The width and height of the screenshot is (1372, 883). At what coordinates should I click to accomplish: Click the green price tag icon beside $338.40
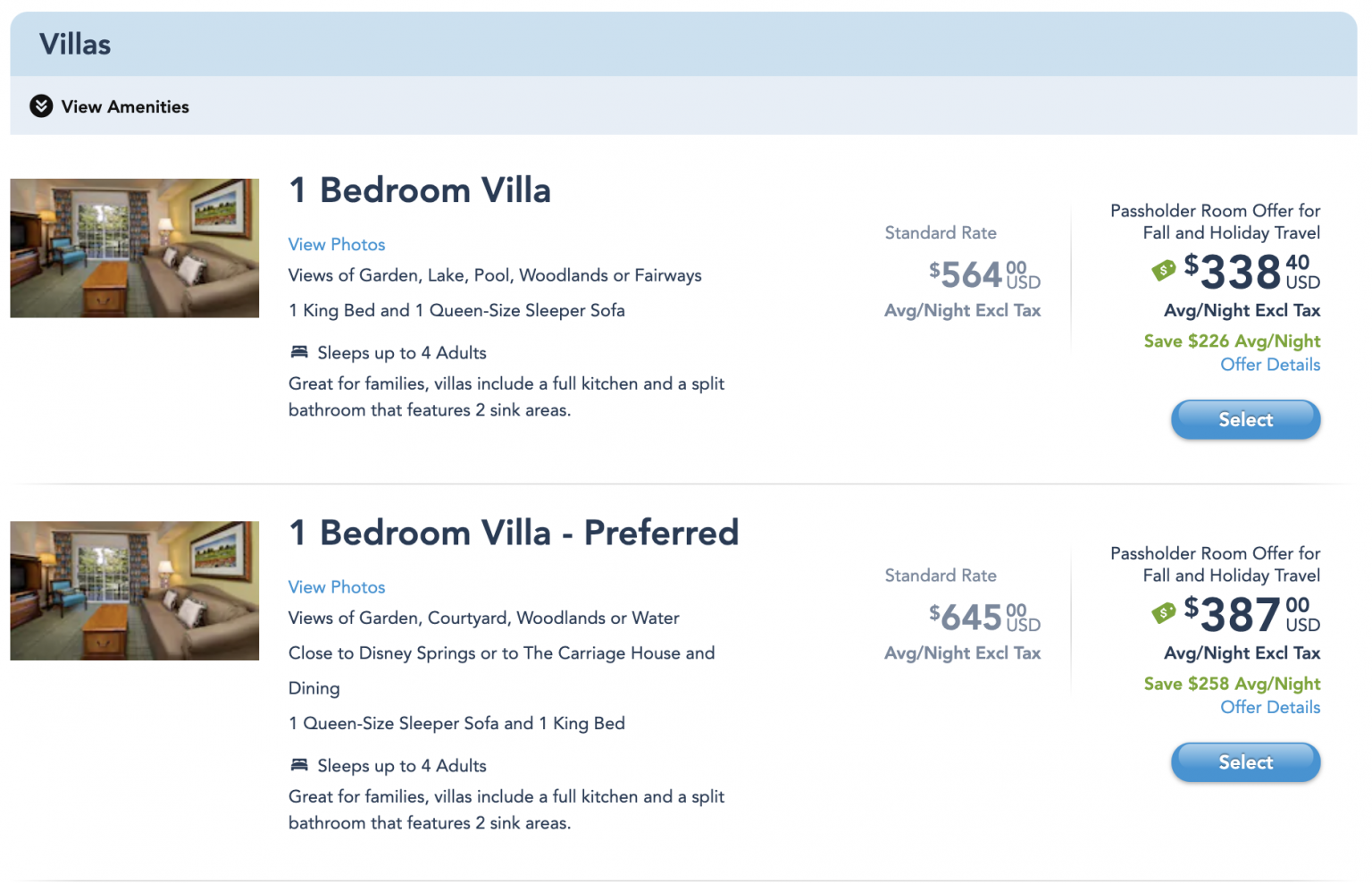pos(1163,269)
